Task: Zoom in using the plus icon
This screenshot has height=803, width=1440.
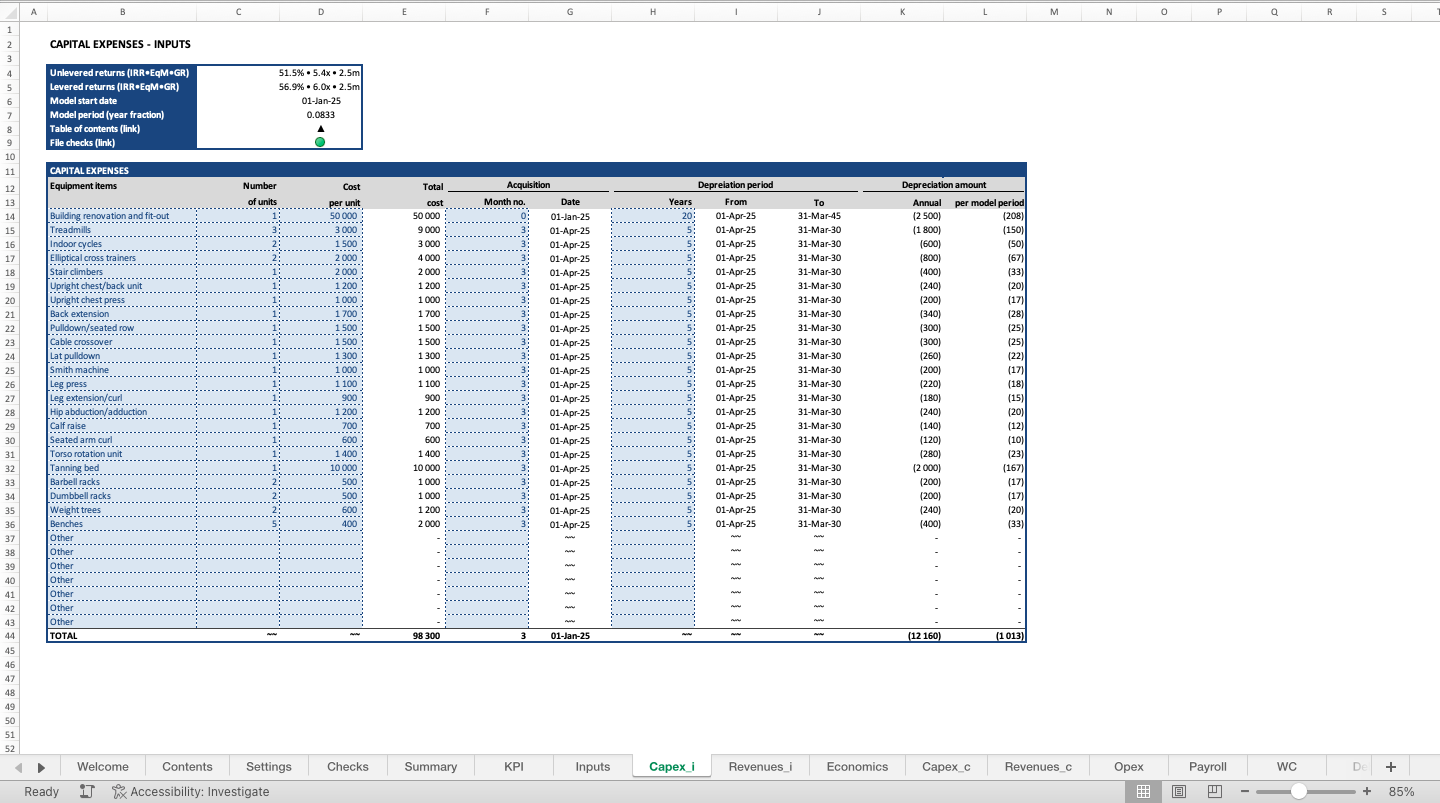Action: [1368, 791]
